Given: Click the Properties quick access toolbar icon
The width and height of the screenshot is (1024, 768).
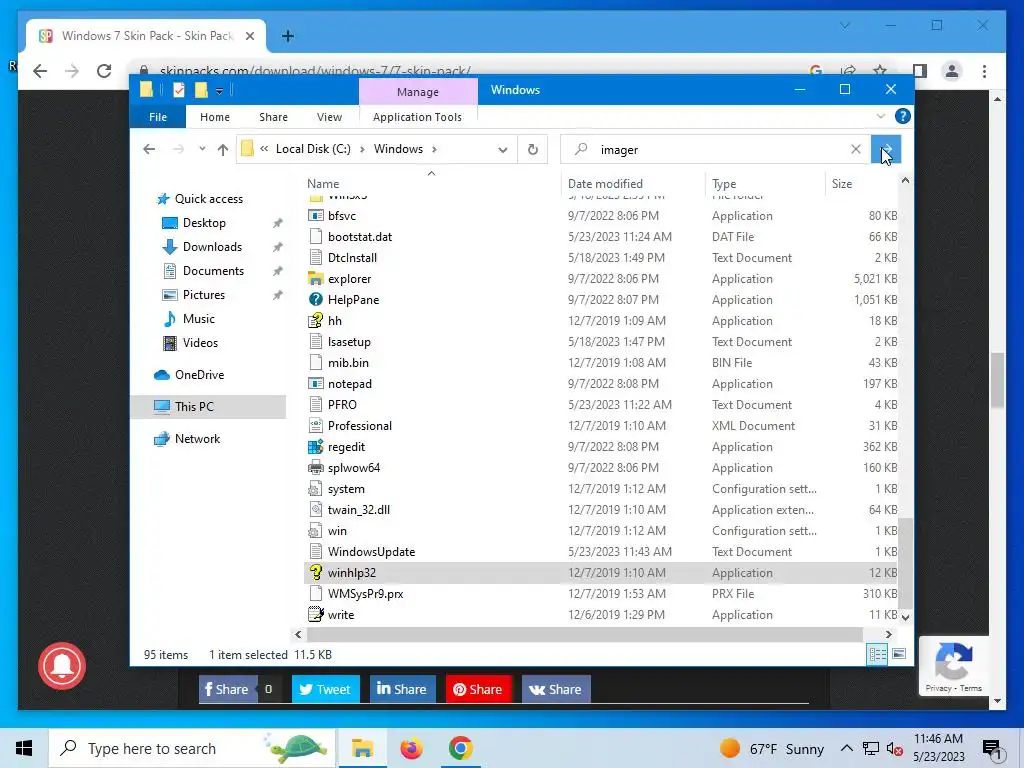Looking at the screenshot, I should (178, 90).
